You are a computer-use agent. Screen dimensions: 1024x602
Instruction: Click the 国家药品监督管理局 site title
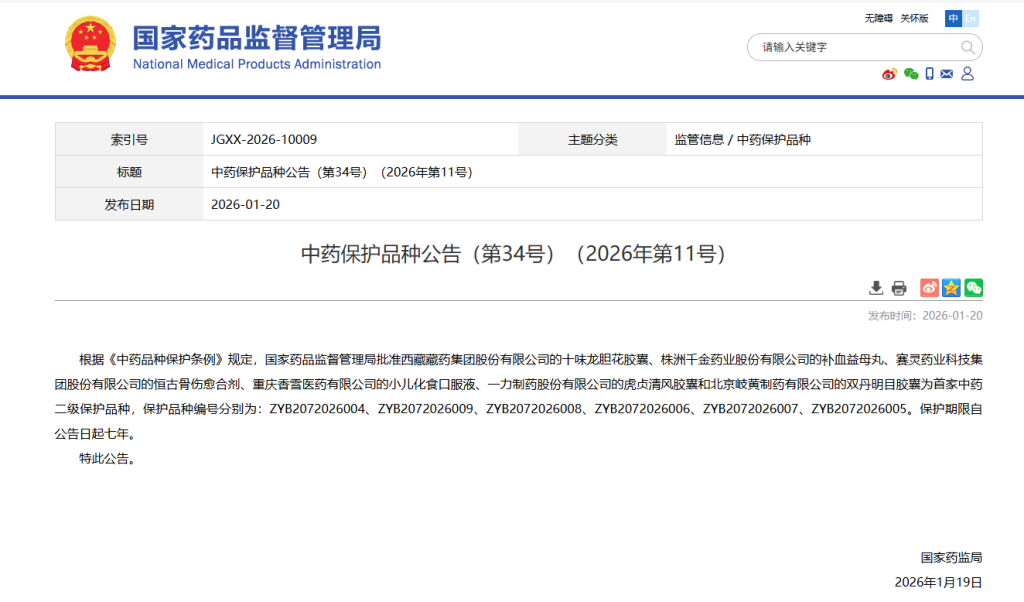[257, 39]
